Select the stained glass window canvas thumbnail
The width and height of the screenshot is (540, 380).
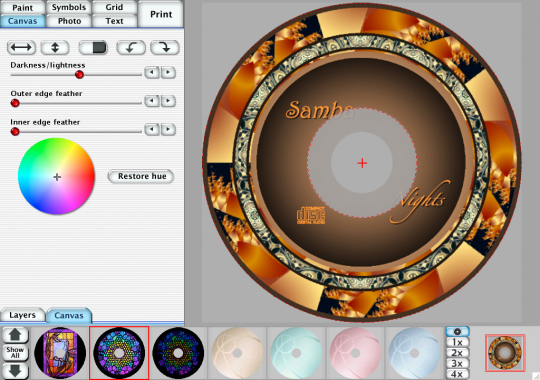60,353
